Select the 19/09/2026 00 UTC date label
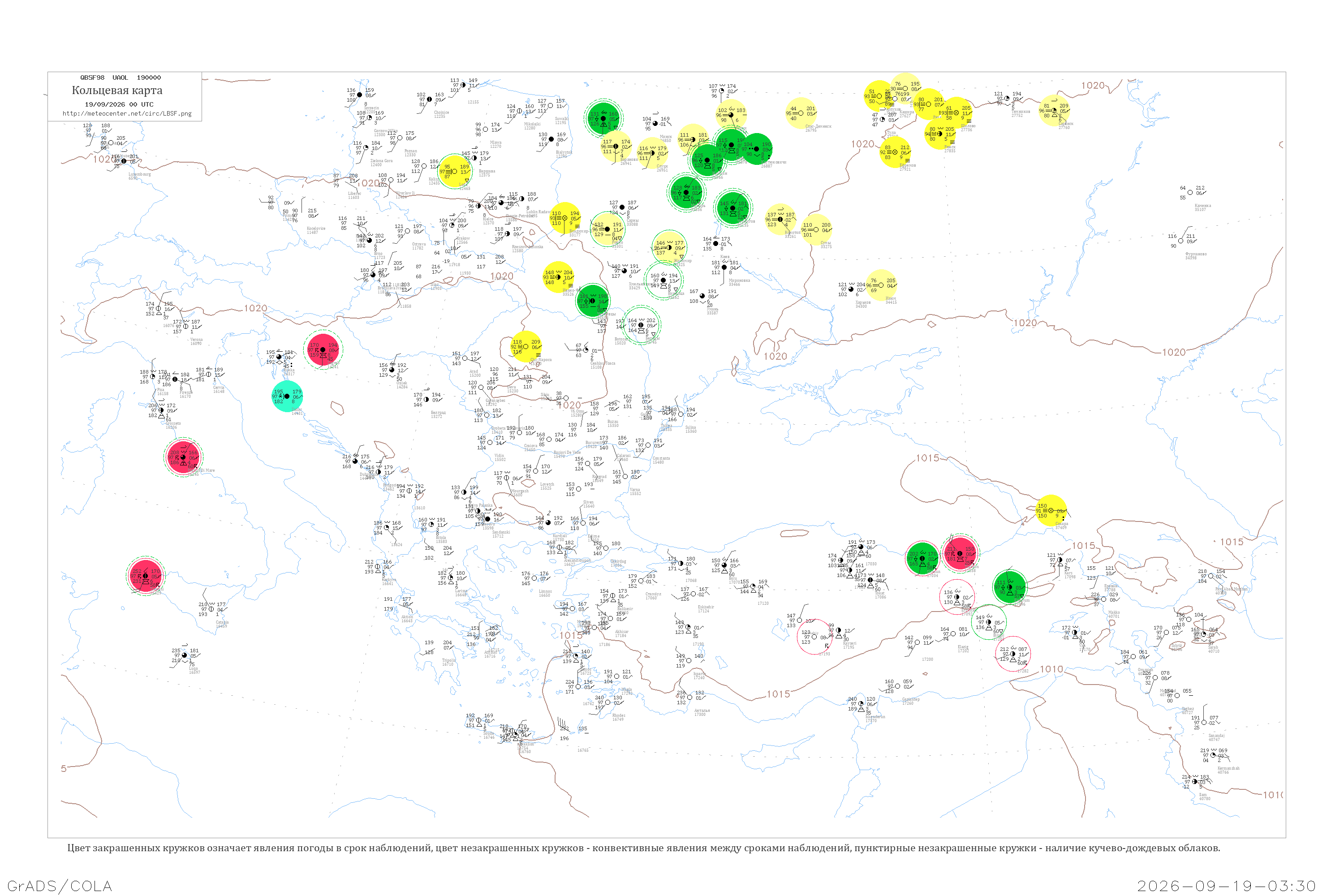Image resolution: width=1344 pixels, height=896 pixels. pyautogui.click(x=120, y=104)
